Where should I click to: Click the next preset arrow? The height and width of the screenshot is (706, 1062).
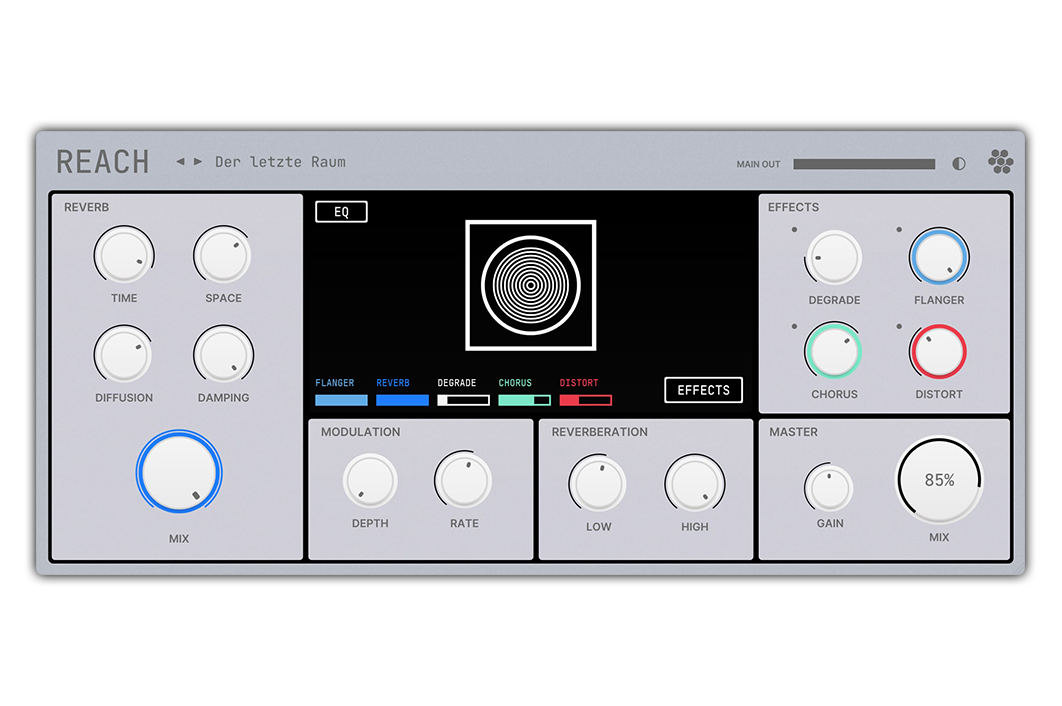198,161
